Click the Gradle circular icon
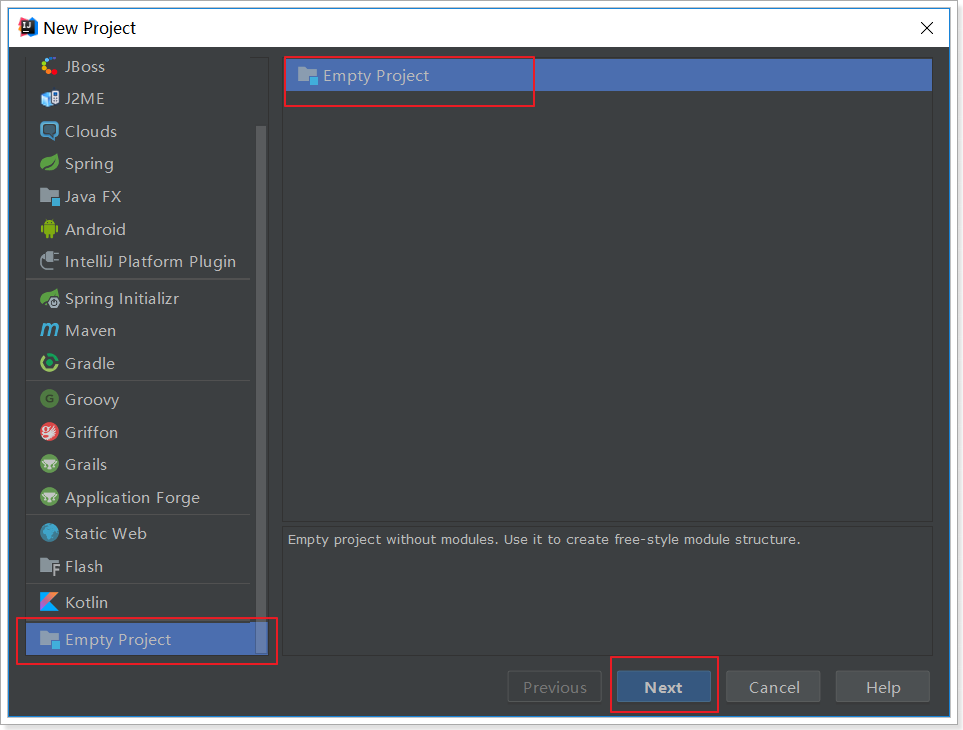Image resolution: width=963 pixels, height=730 pixels. point(49,363)
